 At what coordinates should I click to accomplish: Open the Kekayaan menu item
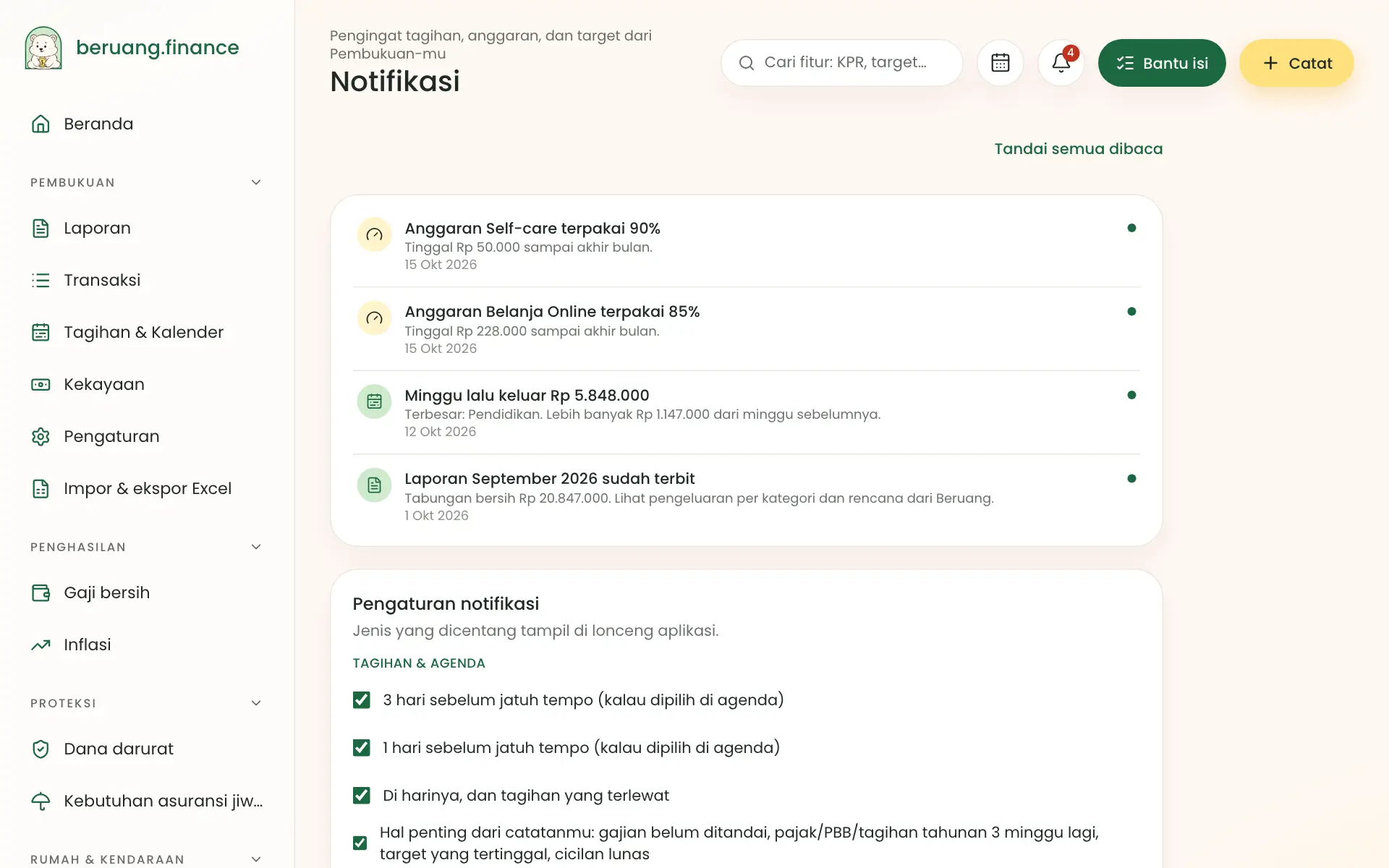147,384
